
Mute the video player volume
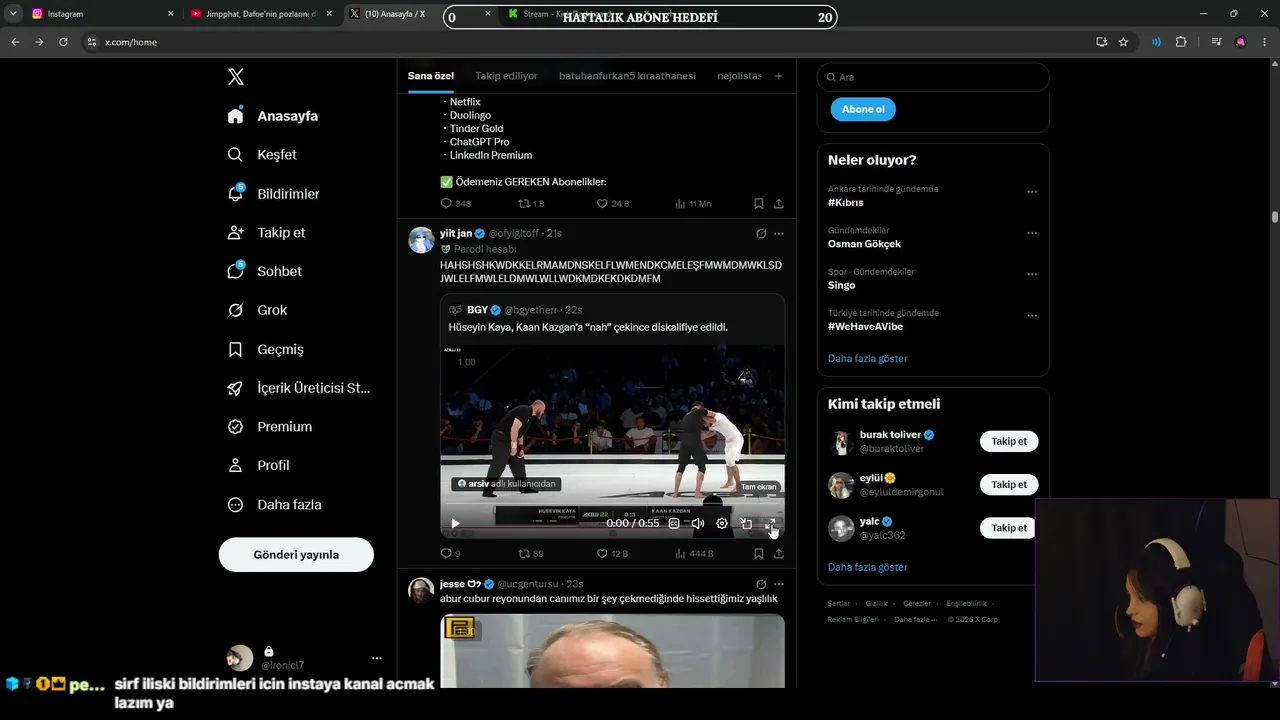point(698,523)
